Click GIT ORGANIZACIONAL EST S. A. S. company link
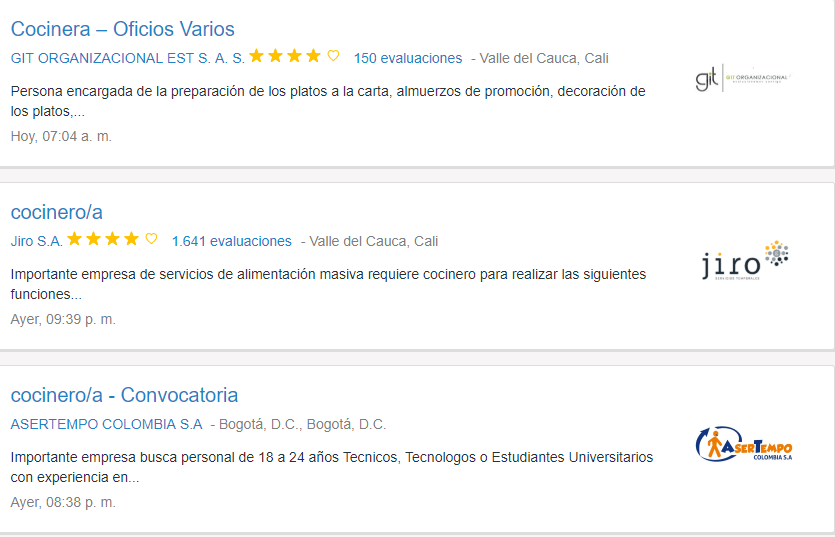Viewport: 835px width, 537px height. coord(127,58)
